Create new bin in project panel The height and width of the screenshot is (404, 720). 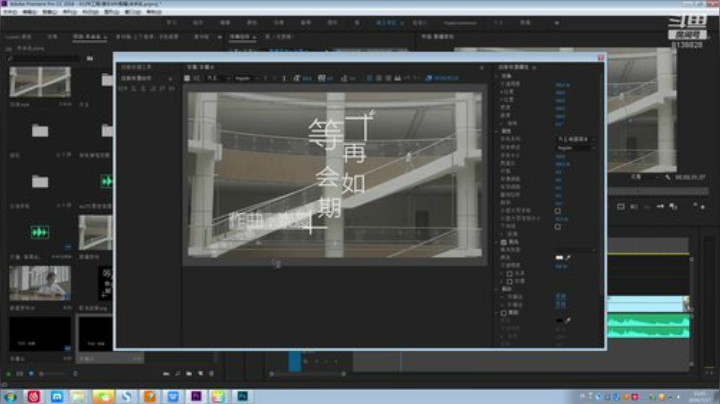click(189, 374)
